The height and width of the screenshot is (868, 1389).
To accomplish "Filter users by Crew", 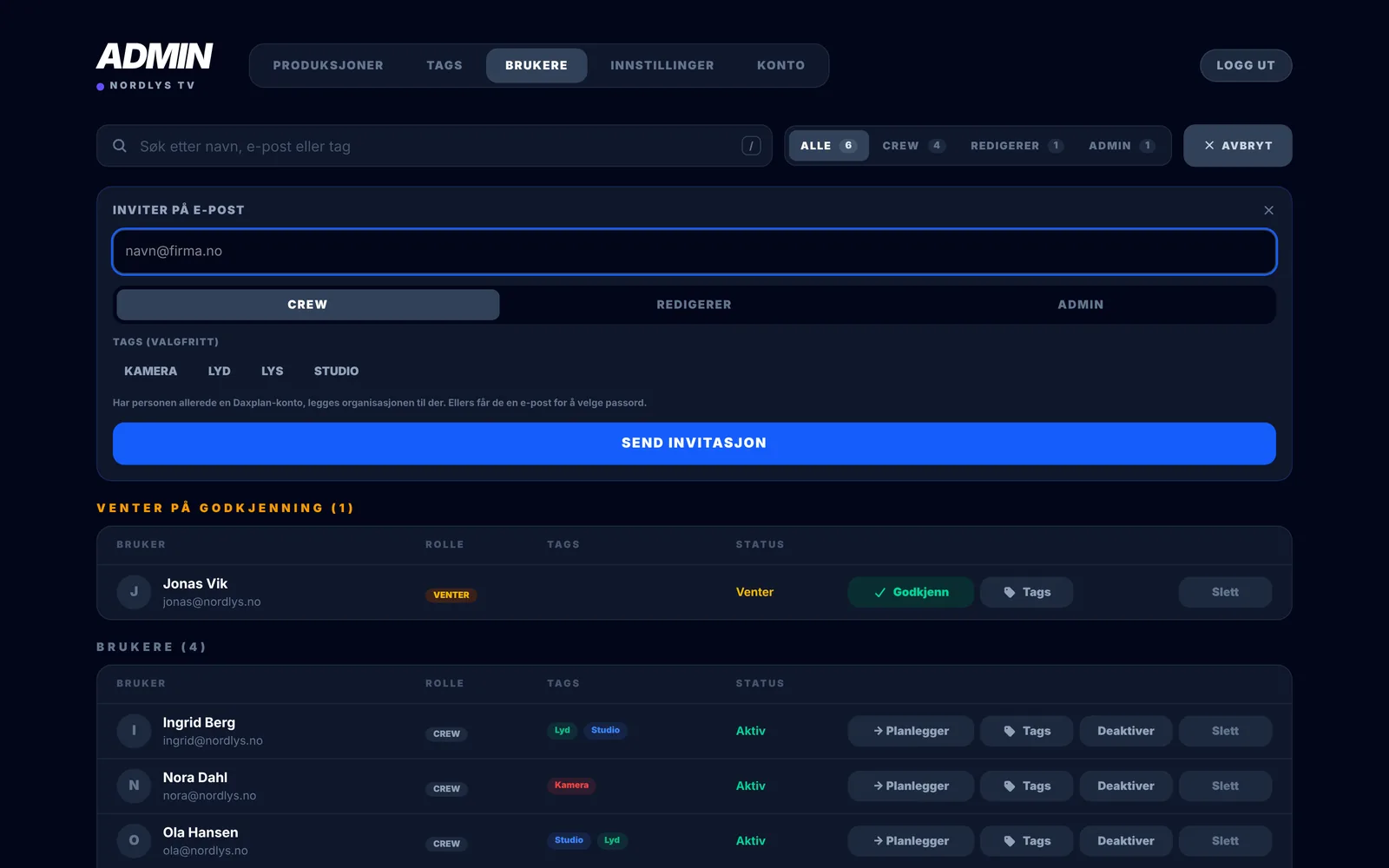I will (913, 146).
